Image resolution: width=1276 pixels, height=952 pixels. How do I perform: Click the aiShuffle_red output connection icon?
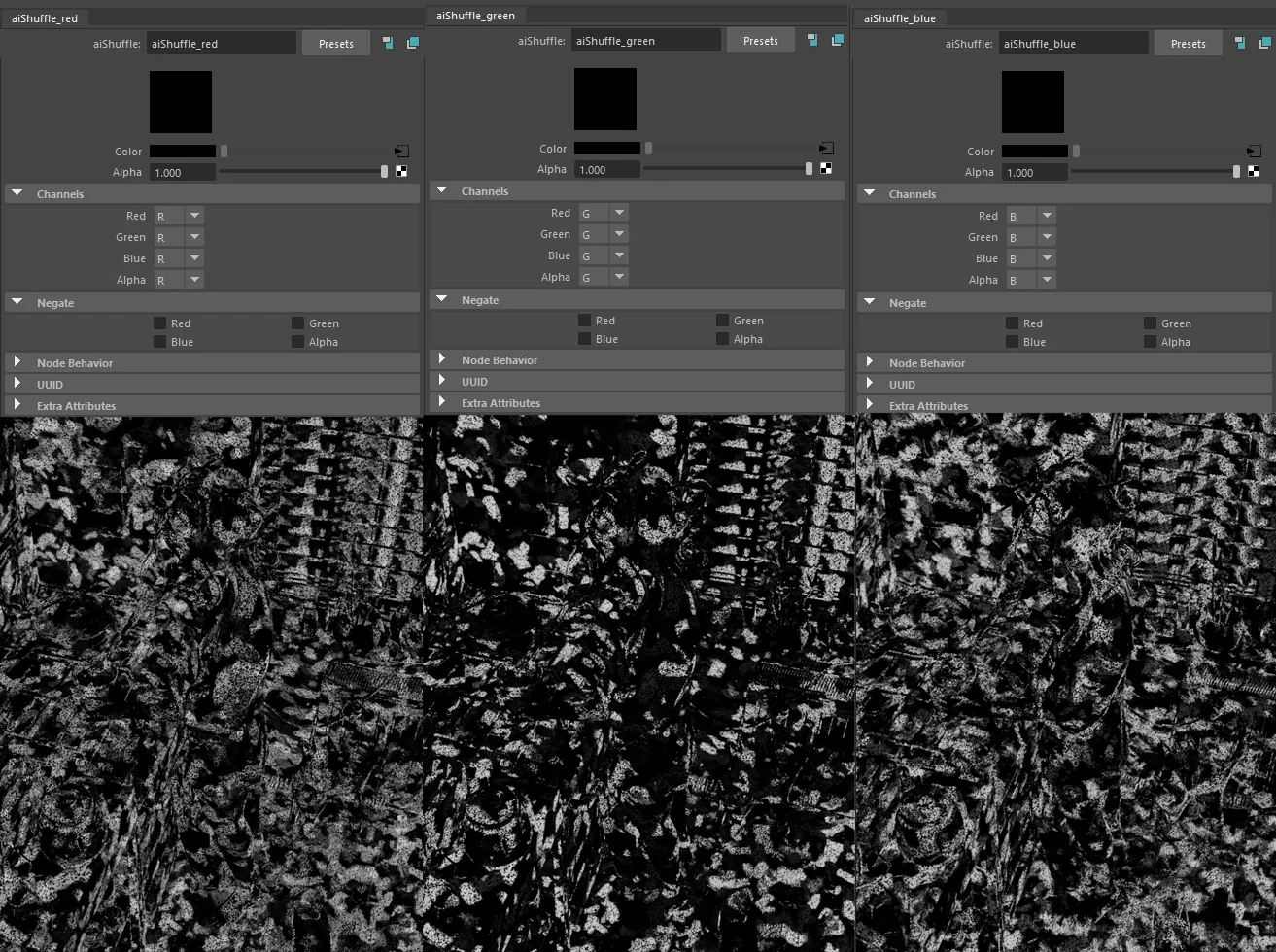point(412,43)
